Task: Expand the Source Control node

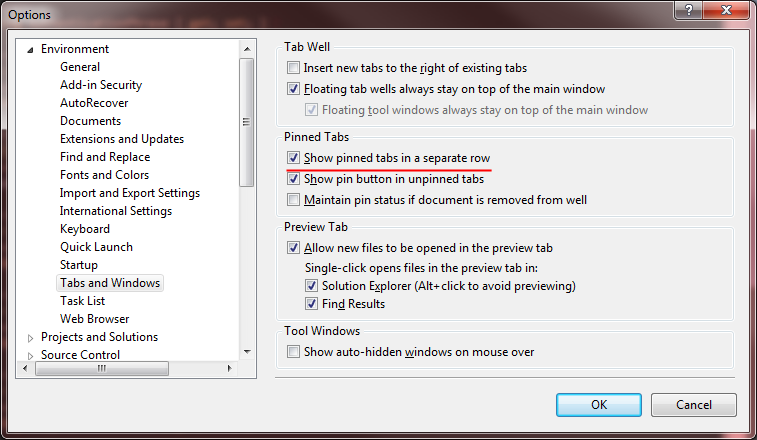Action: click(x=30, y=356)
